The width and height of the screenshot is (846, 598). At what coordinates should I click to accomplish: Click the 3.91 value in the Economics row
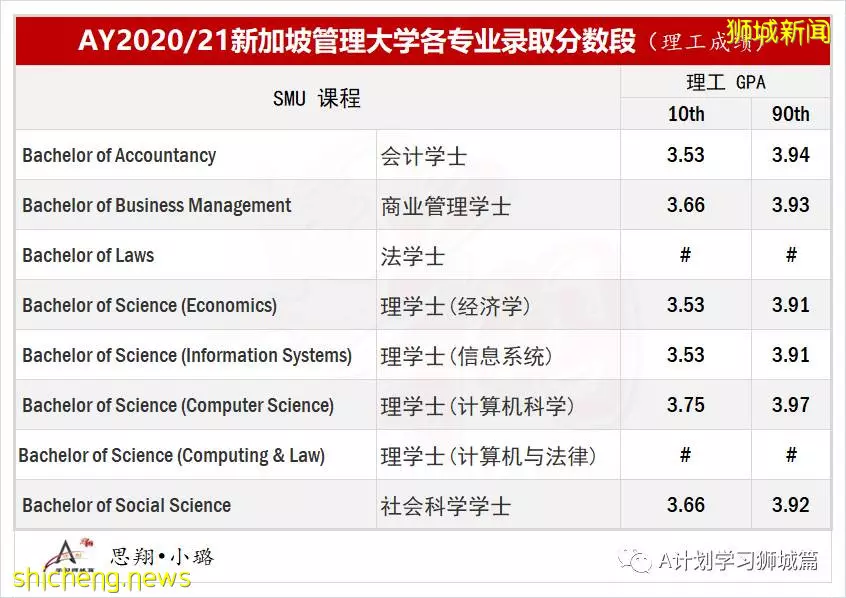(x=790, y=305)
